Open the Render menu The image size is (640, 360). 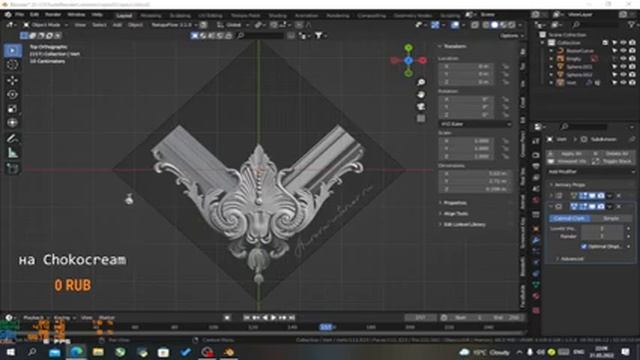coord(53,15)
